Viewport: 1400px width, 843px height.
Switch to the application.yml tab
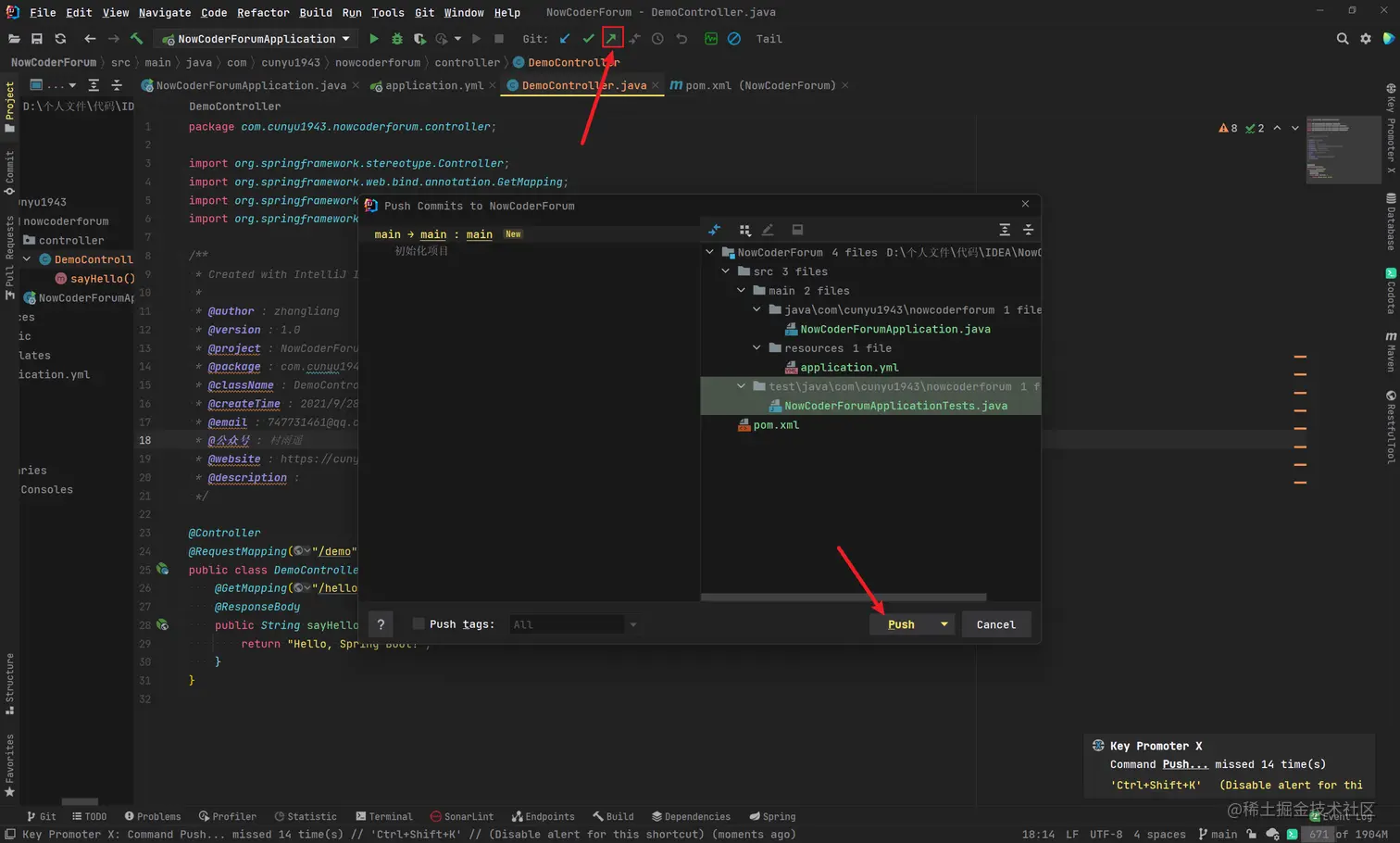[433, 85]
